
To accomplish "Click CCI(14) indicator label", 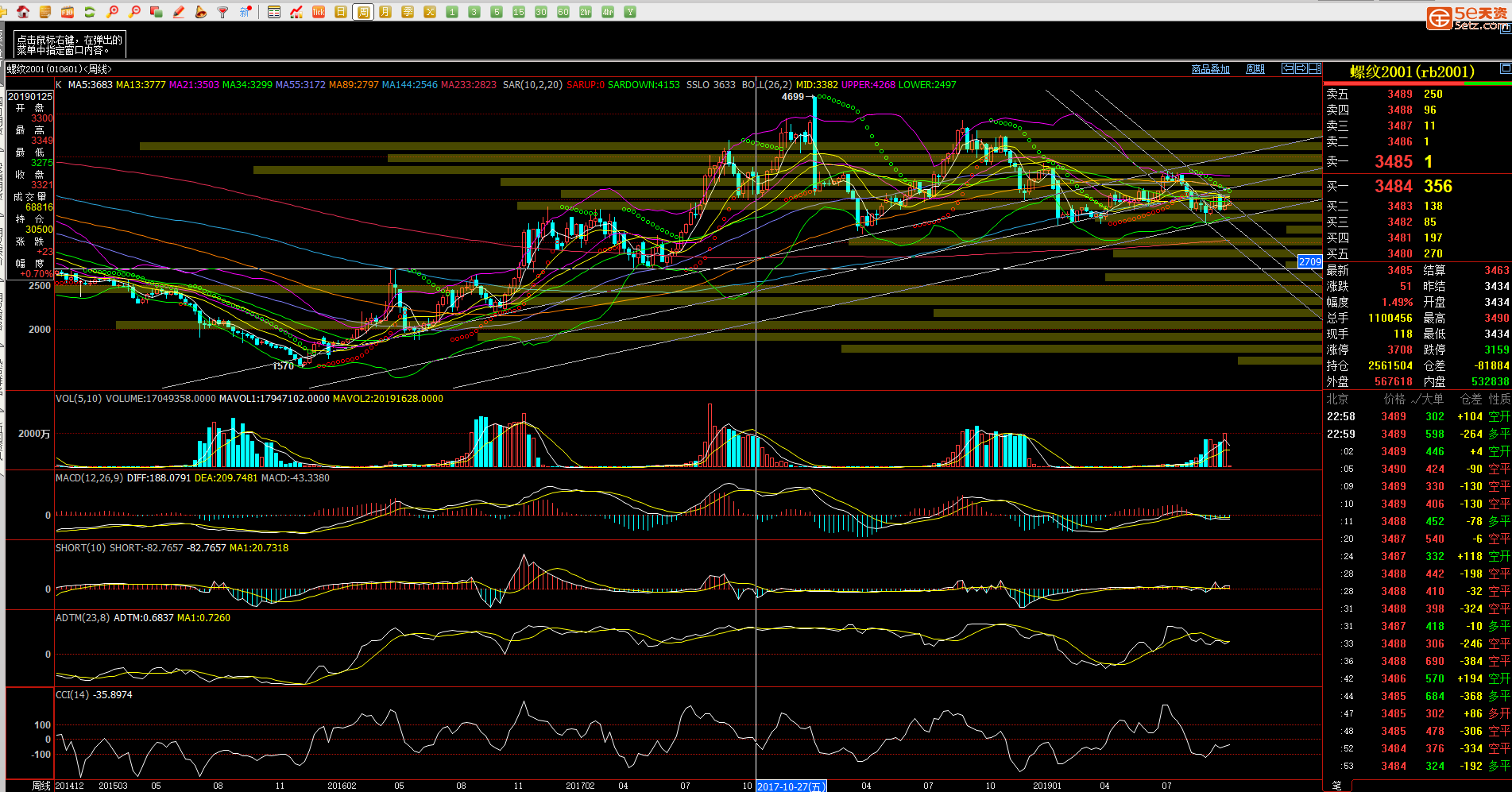I will (x=72, y=694).
